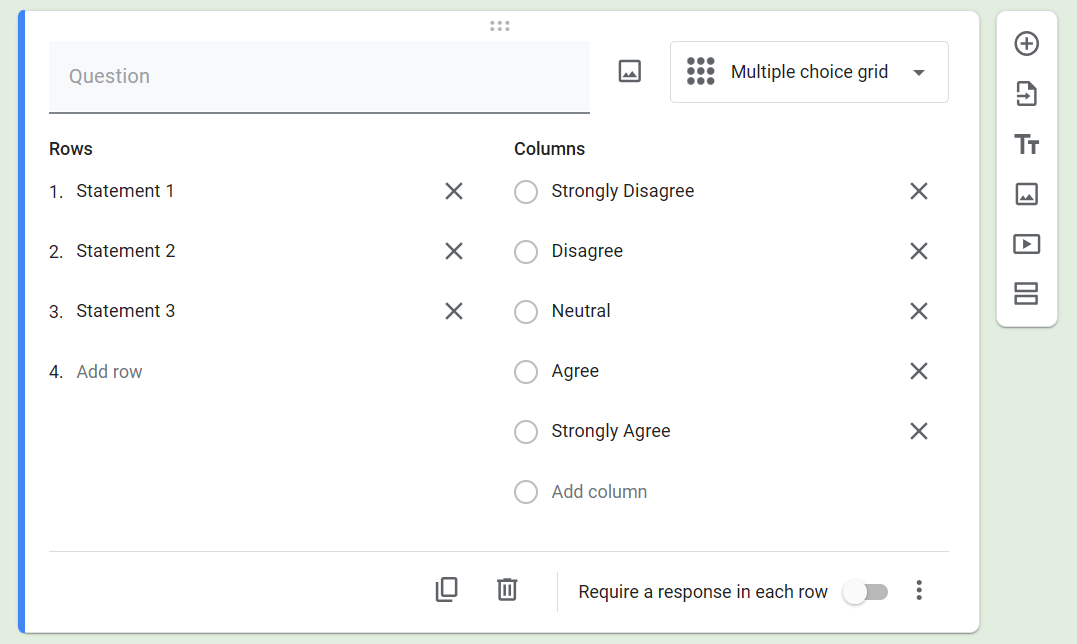
Task: Click Add row placeholder
Action: coord(110,372)
